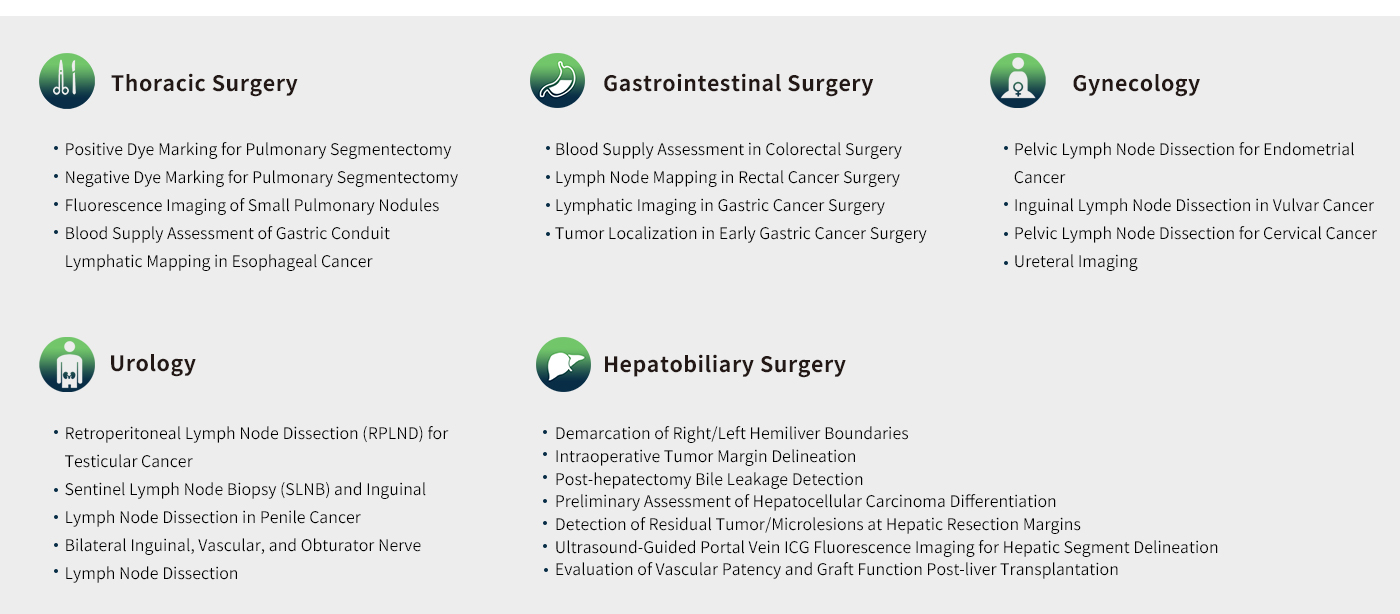Click Fluorescence Imaging of Small Pulmonary Nodules
The width and height of the screenshot is (1400, 614).
(x=252, y=205)
